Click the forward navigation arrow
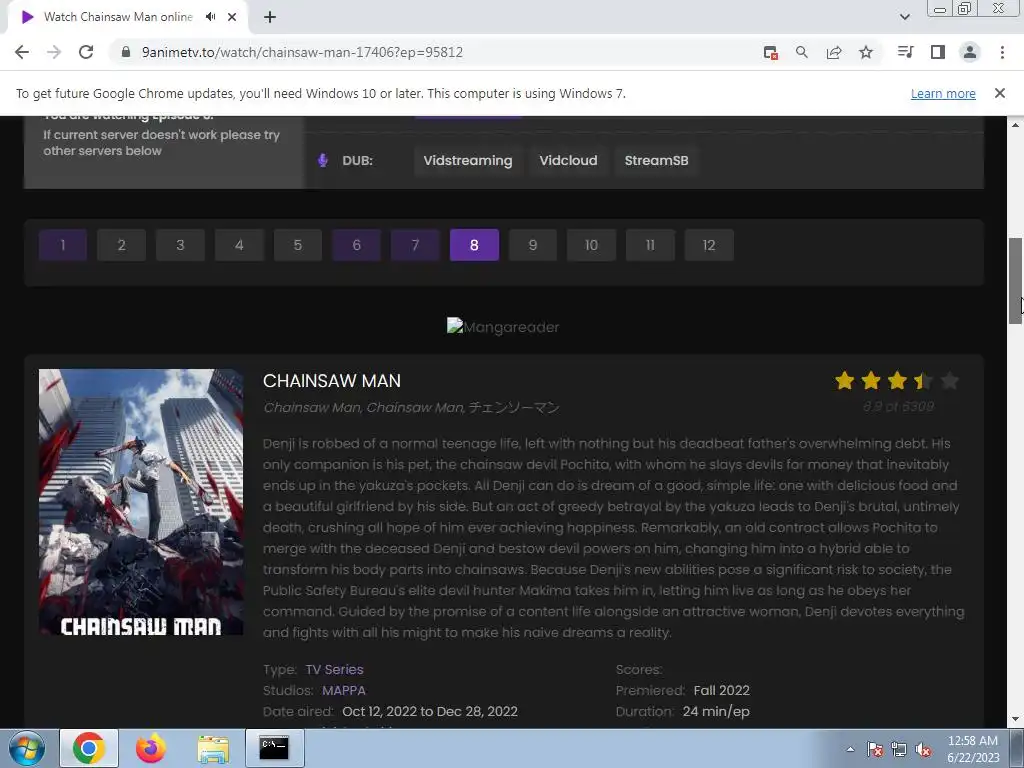The width and height of the screenshot is (1024, 768). 54,52
